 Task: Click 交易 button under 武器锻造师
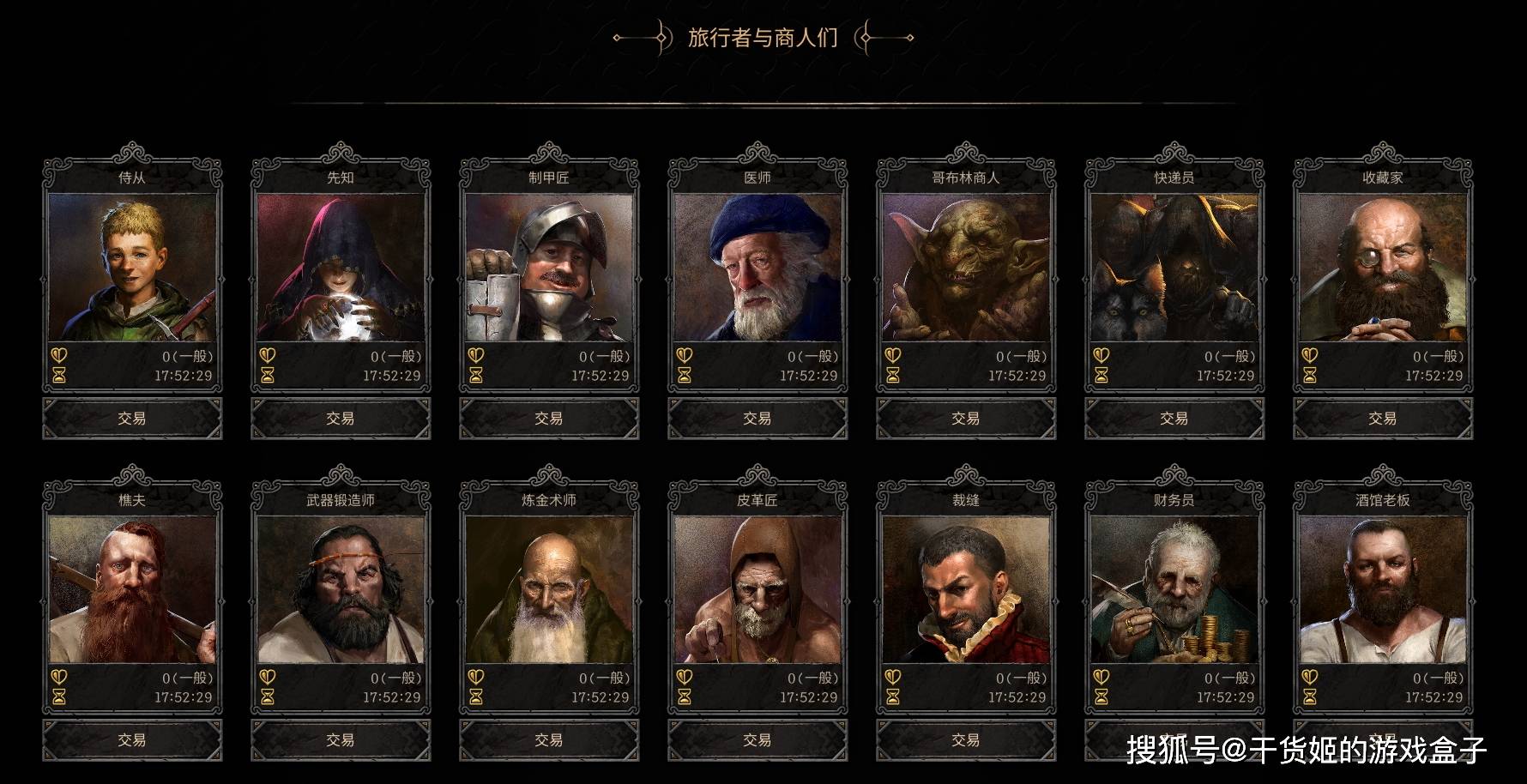point(341,740)
